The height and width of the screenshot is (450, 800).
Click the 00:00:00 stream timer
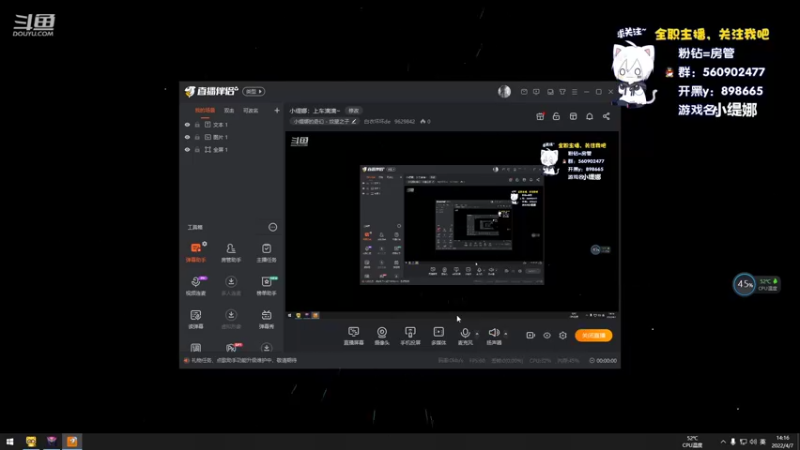[603, 360]
